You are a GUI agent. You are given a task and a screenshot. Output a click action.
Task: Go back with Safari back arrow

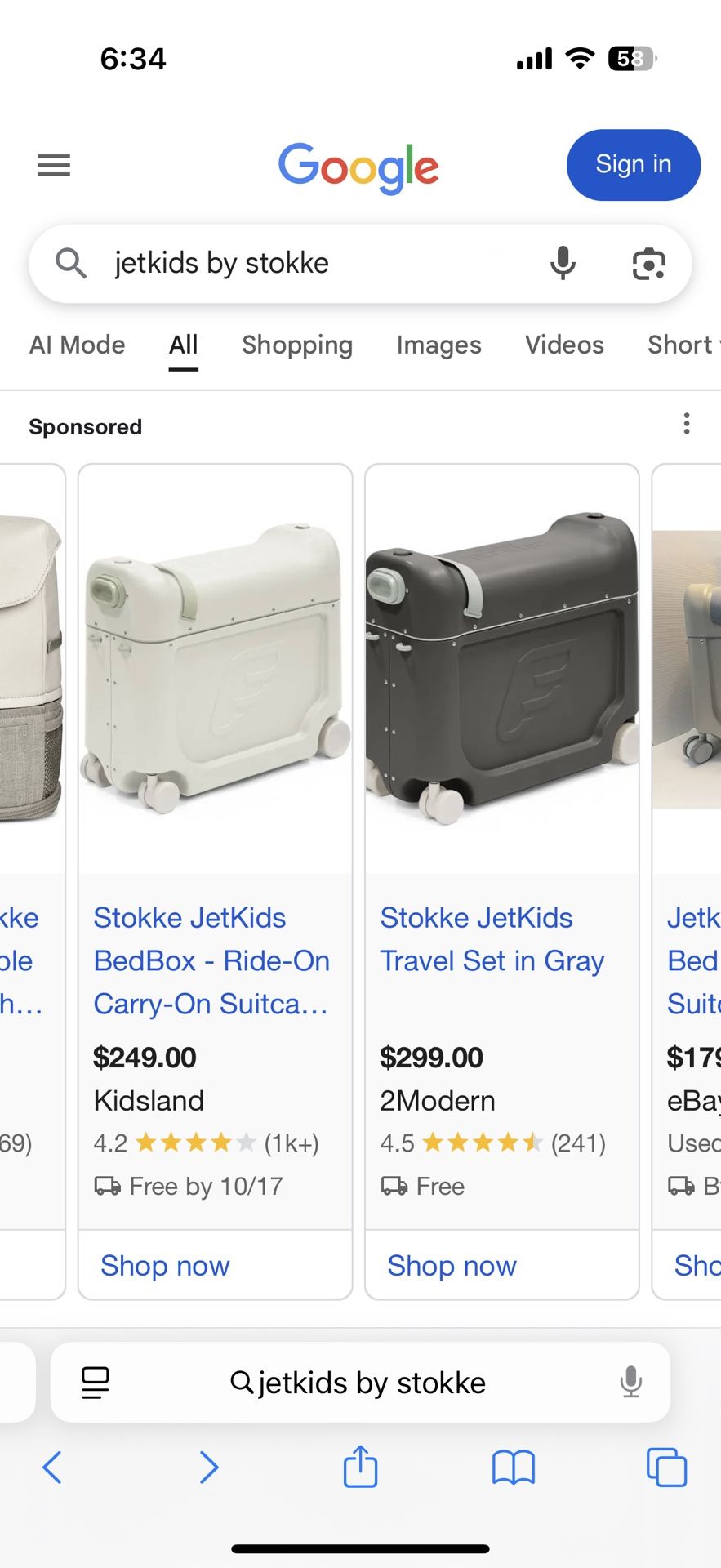[52, 1468]
